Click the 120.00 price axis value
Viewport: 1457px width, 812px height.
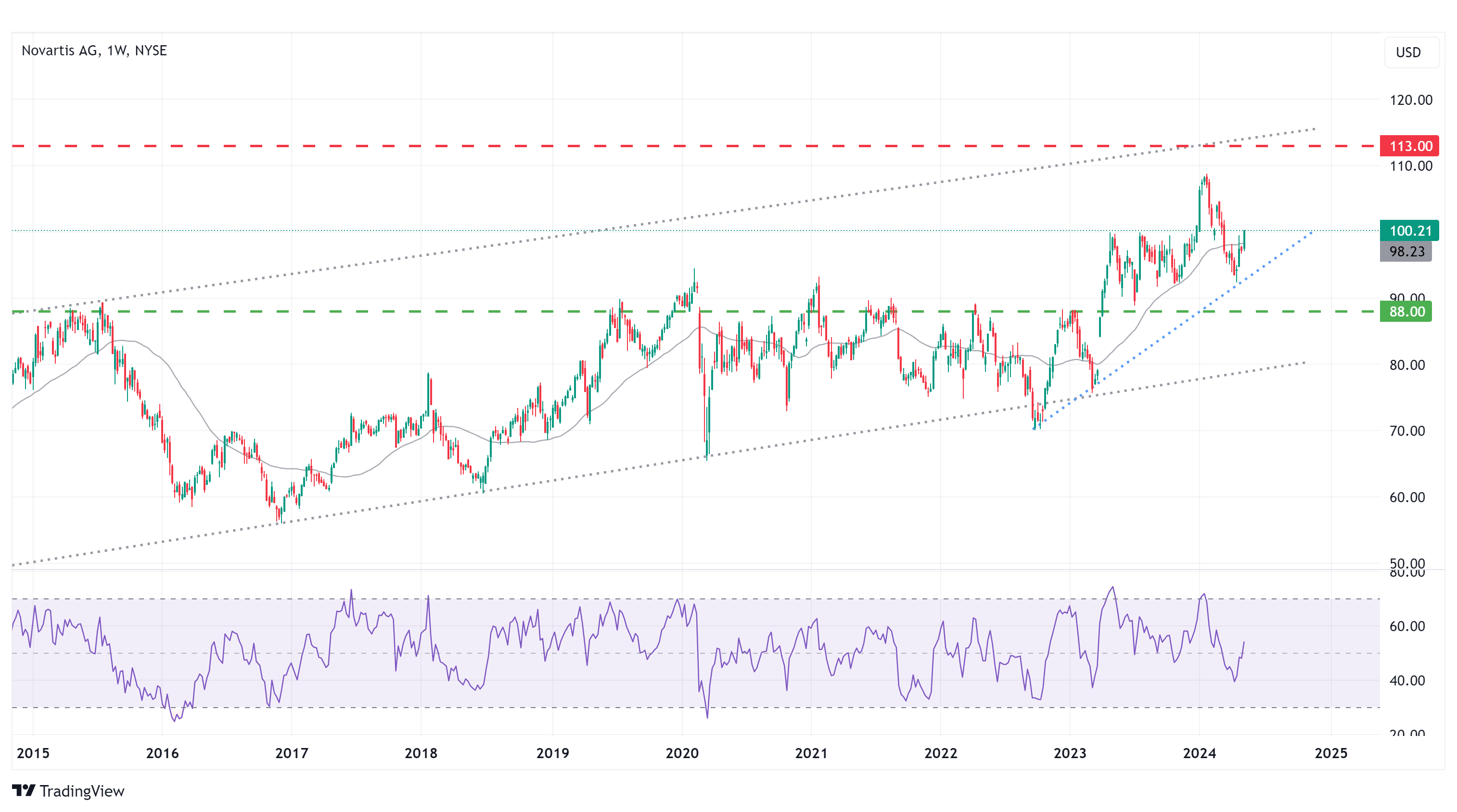1411,100
